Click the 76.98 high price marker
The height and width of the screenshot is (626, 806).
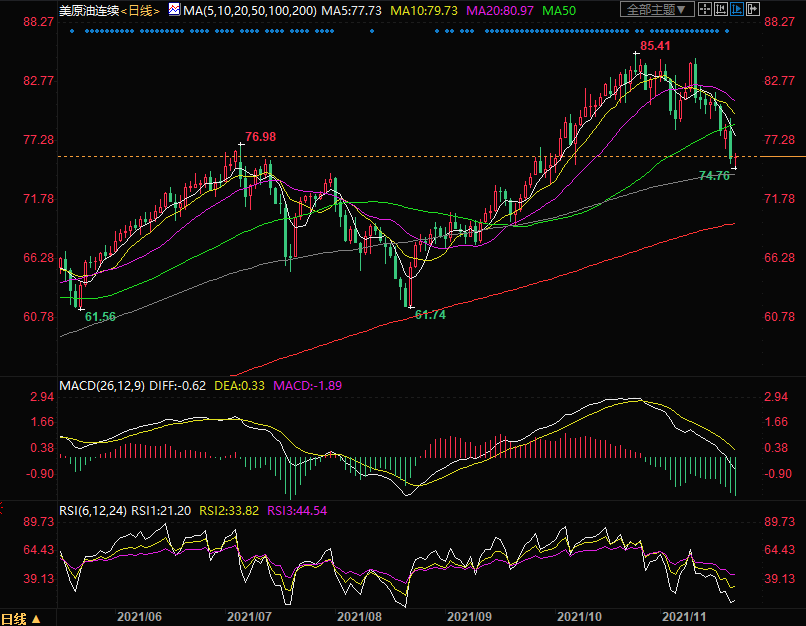point(260,136)
